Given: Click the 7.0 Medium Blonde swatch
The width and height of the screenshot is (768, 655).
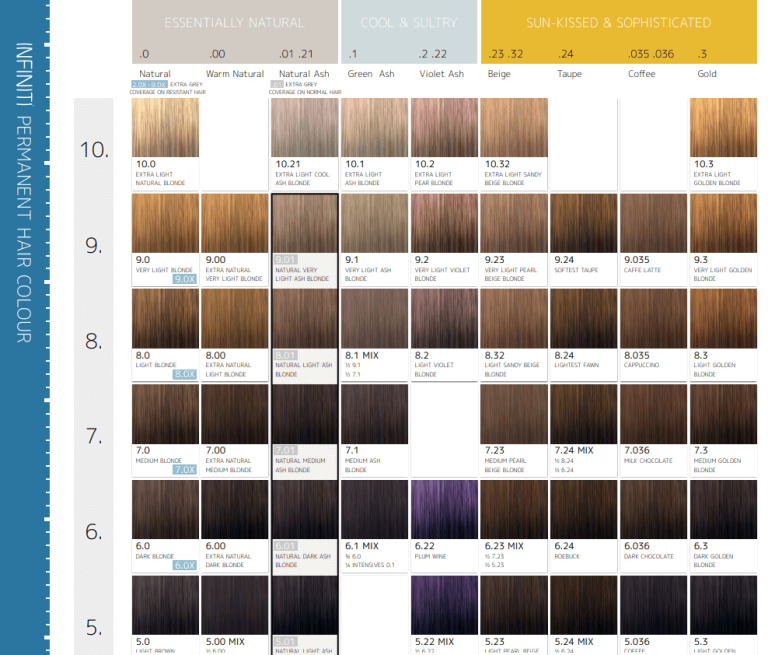Looking at the screenshot, I should click(165, 414).
